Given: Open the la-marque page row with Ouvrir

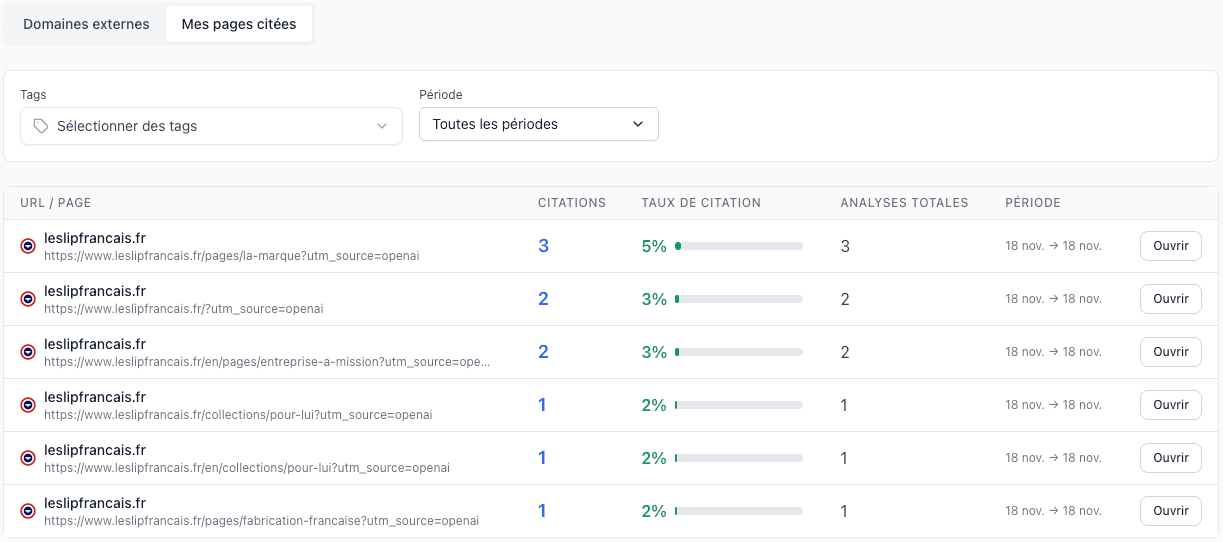Looking at the screenshot, I should coord(1171,246).
